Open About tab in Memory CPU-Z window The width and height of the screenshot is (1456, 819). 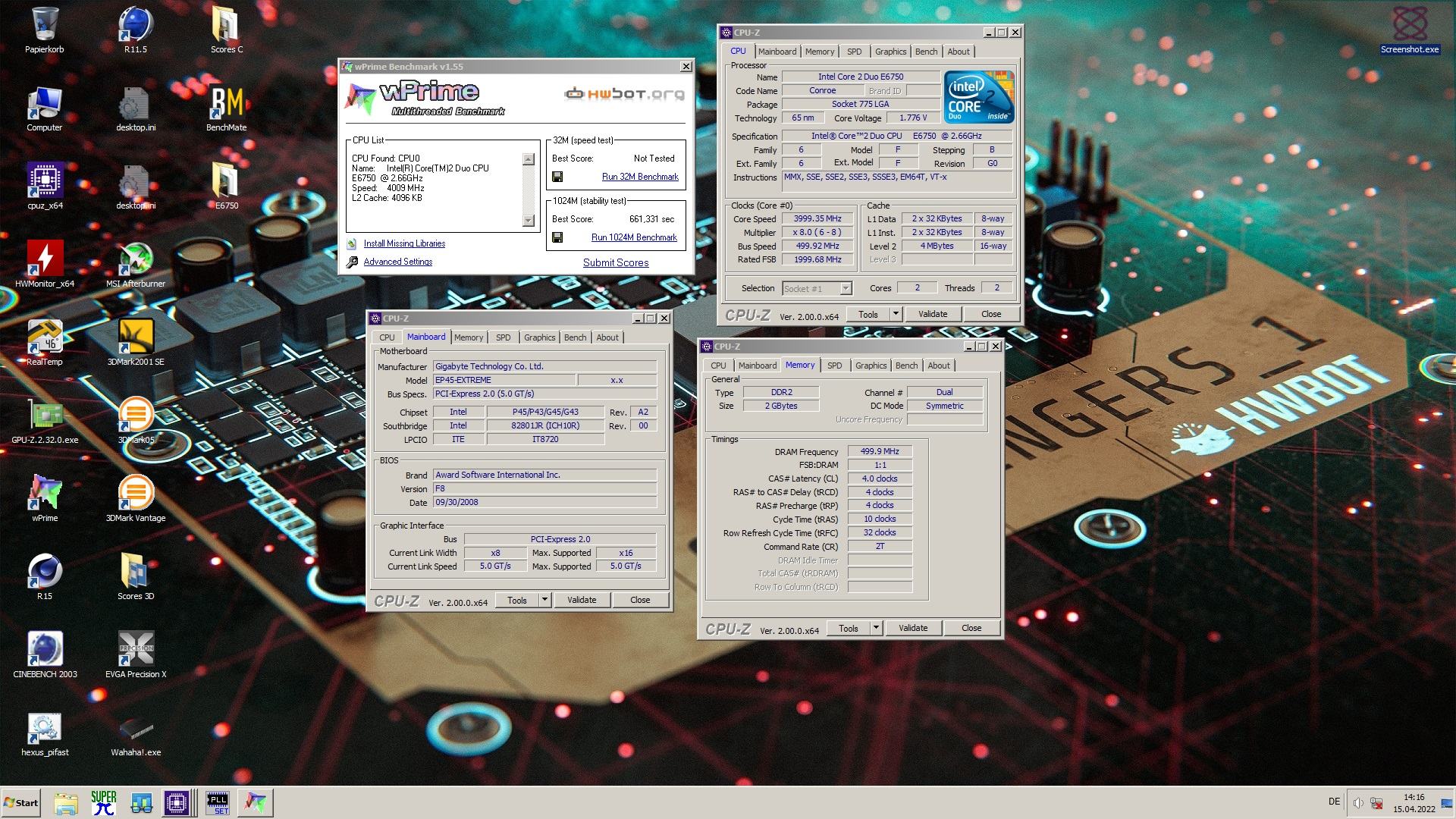click(938, 366)
